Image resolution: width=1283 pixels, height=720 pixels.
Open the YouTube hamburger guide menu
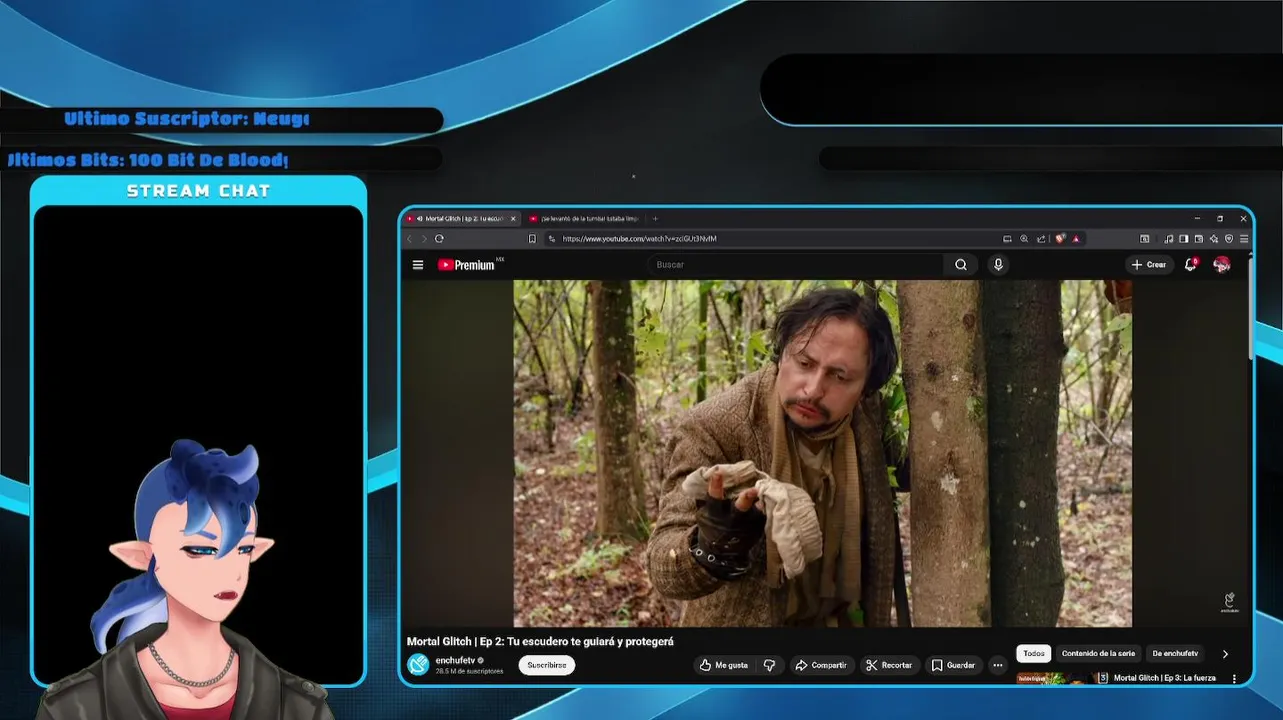[418, 265]
